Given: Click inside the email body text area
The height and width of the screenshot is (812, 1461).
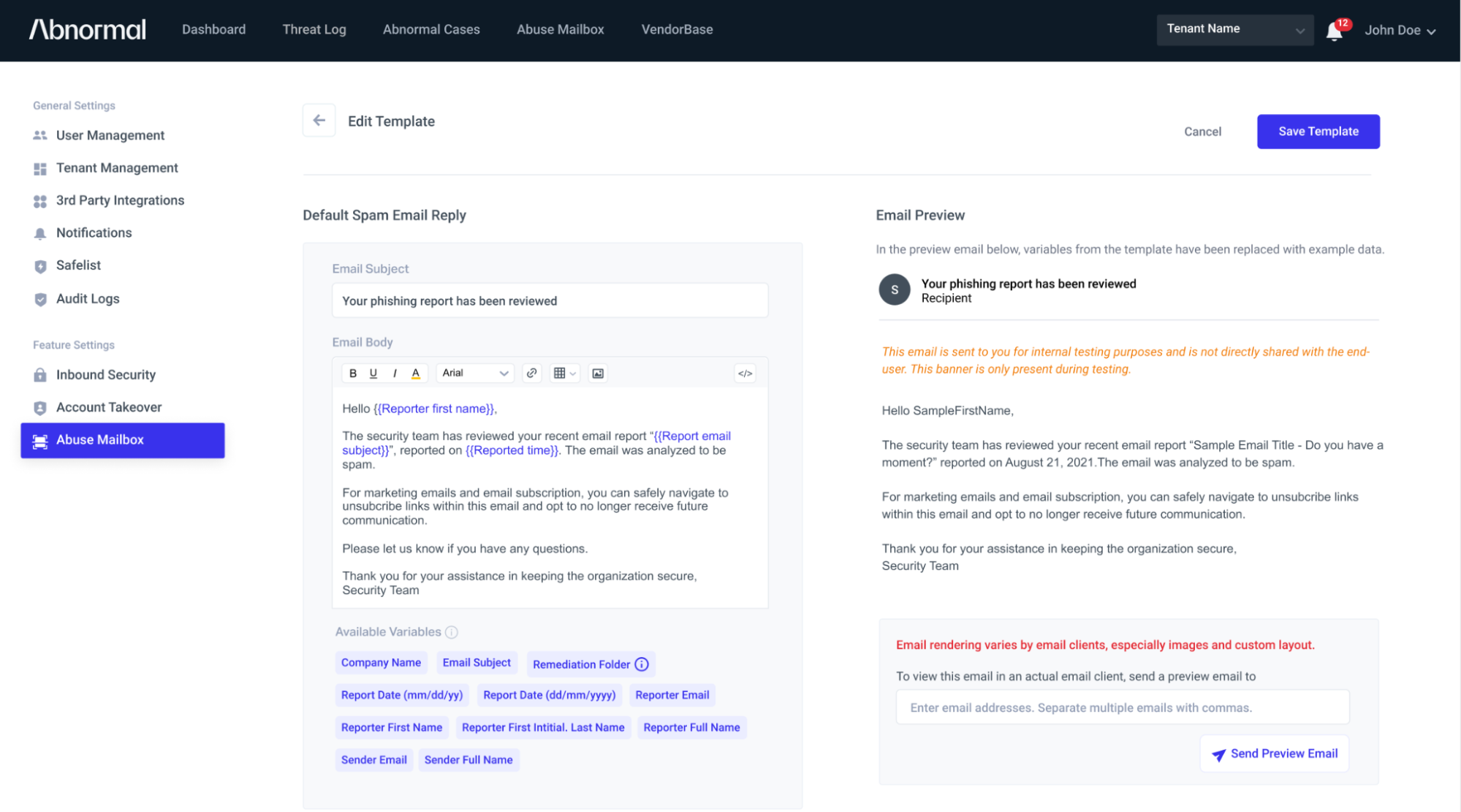Looking at the screenshot, I should (550, 497).
